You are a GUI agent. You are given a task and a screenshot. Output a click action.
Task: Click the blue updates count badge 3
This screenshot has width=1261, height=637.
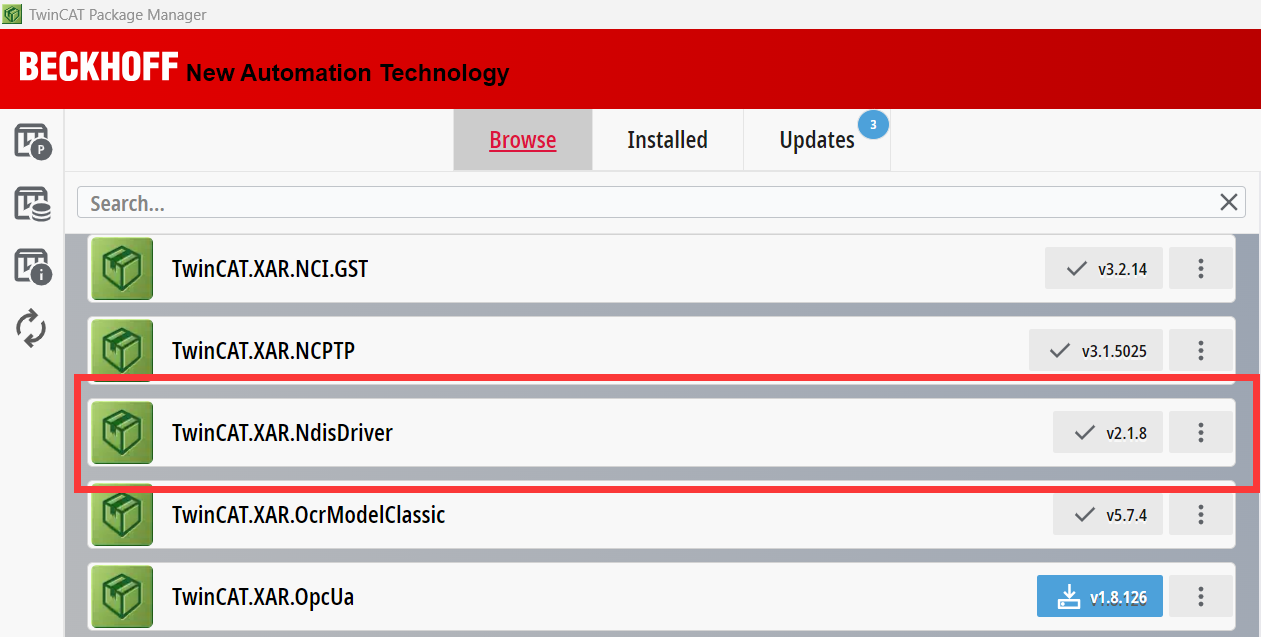point(873,125)
